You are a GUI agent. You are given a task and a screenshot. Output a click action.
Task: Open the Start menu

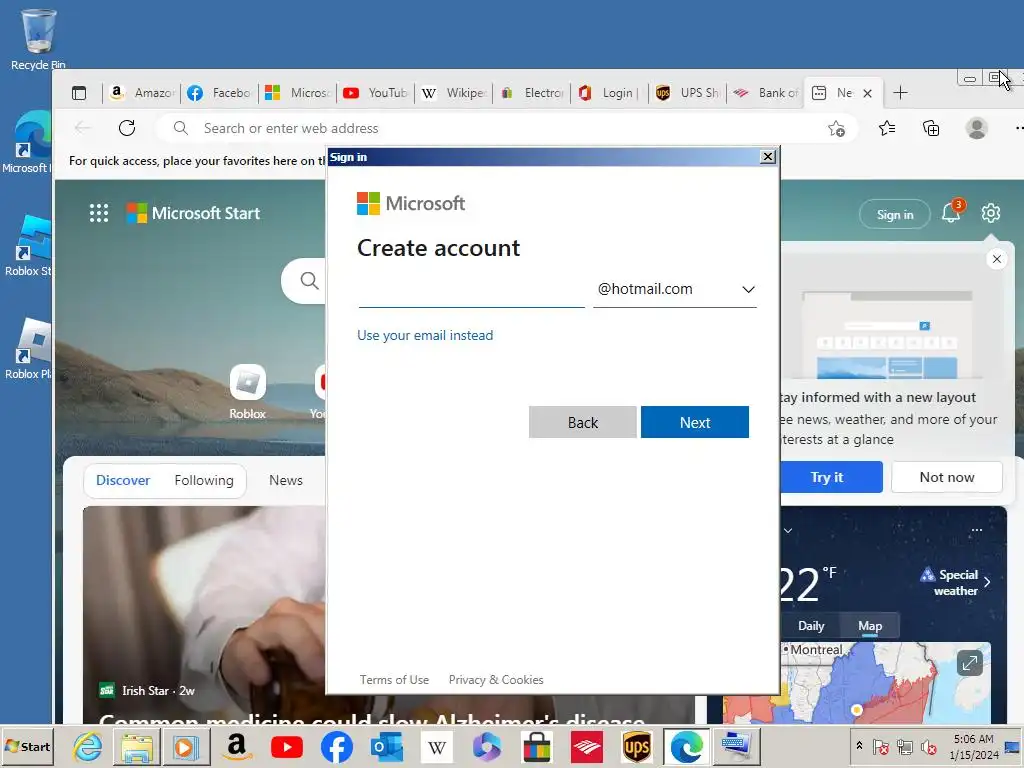pos(27,746)
